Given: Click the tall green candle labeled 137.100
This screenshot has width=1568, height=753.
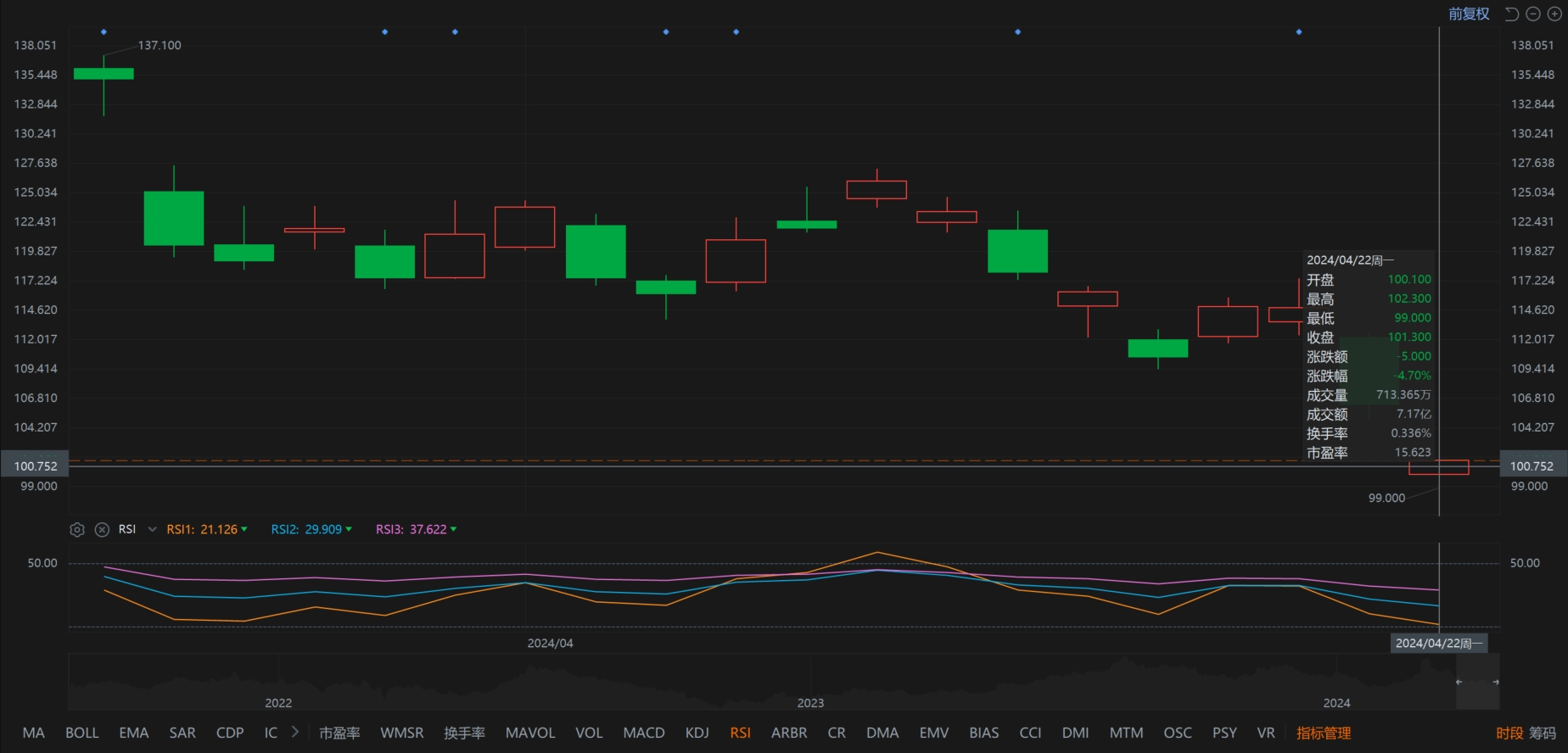Looking at the screenshot, I should tap(104, 74).
